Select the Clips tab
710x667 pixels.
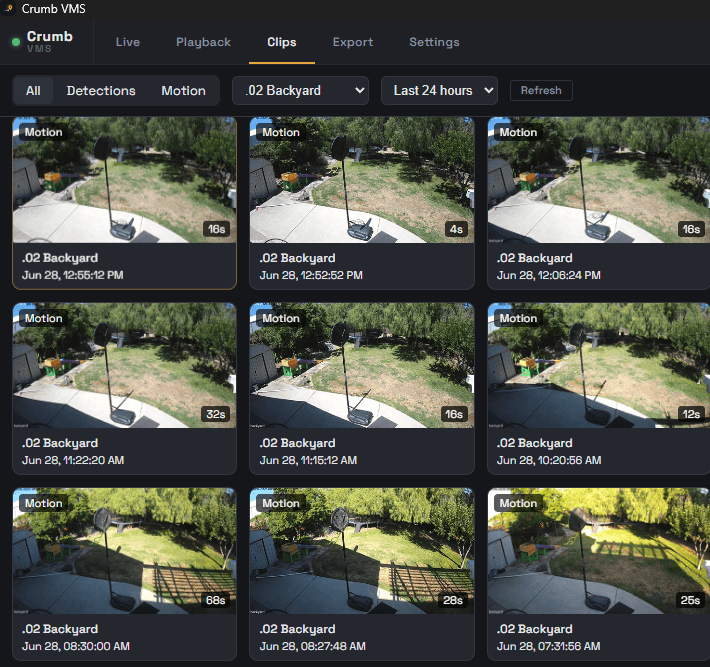click(282, 42)
